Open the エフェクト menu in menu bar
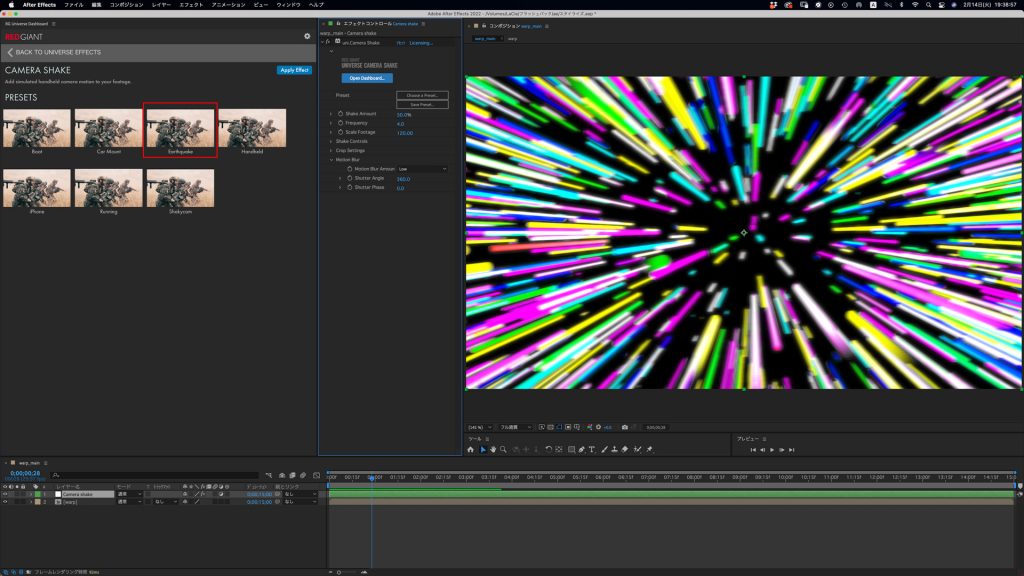Image resolution: width=1024 pixels, height=576 pixels. coord(190,5)
